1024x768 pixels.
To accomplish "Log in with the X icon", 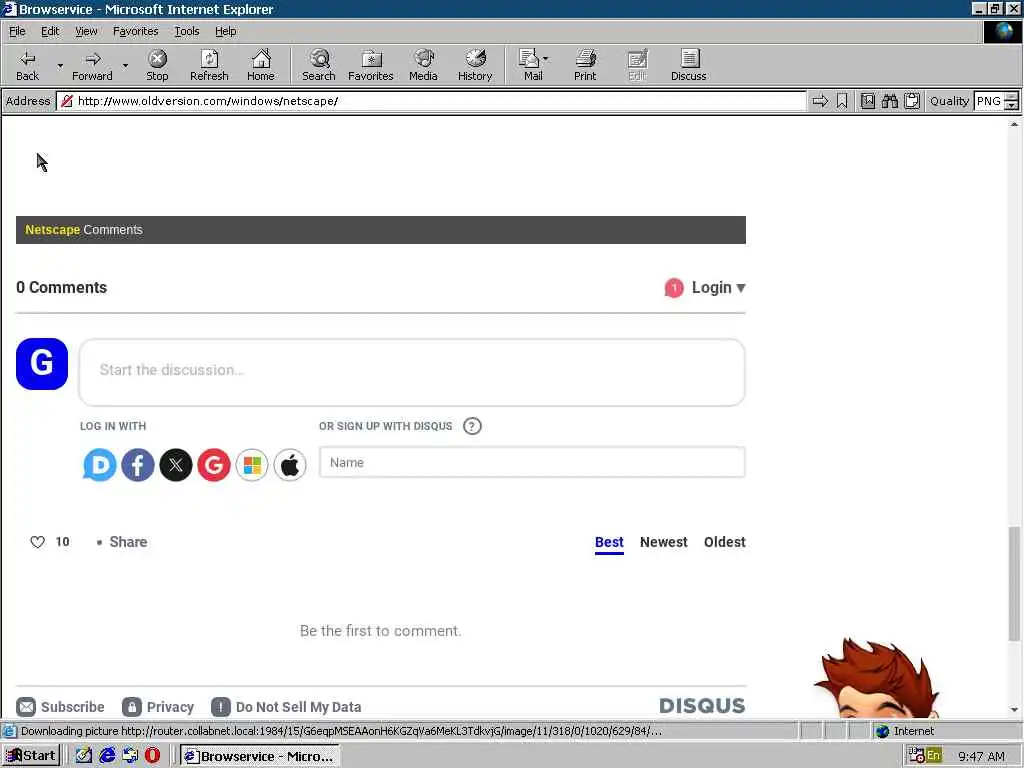I will [x=176, y=465].
